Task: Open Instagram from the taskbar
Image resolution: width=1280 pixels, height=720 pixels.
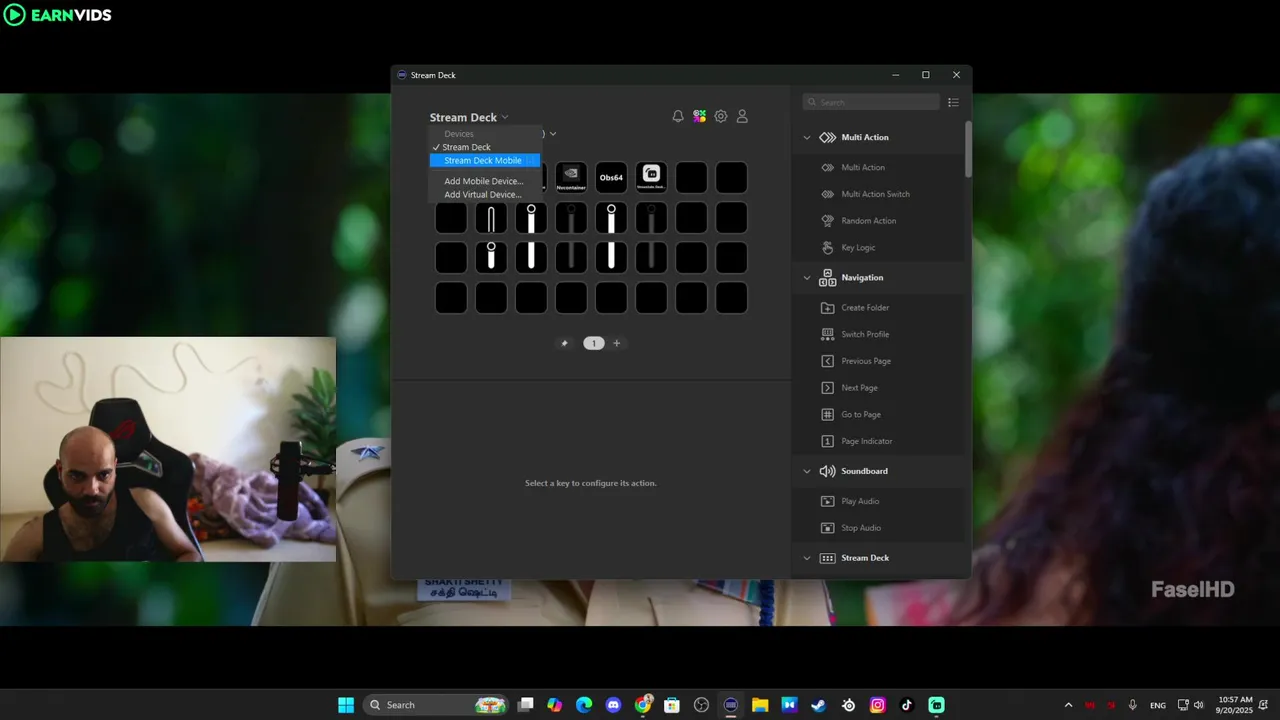Action: pos(877,705)
